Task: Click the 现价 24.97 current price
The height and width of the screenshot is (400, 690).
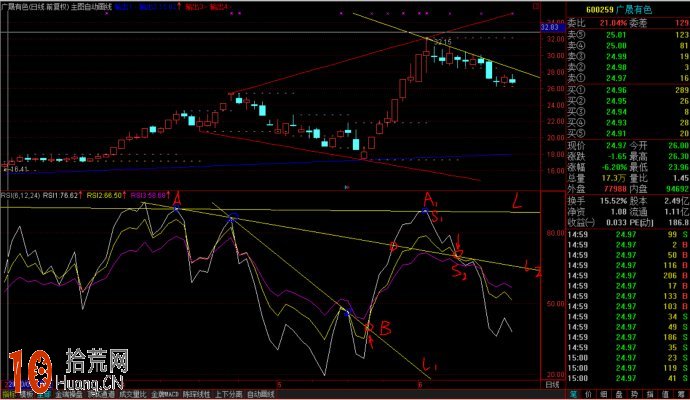Action: pos(616,145)
